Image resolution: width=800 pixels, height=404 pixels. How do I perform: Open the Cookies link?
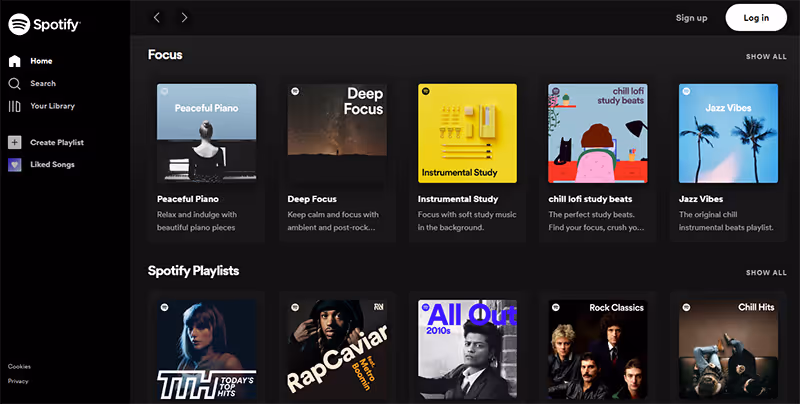click(19, 366)
